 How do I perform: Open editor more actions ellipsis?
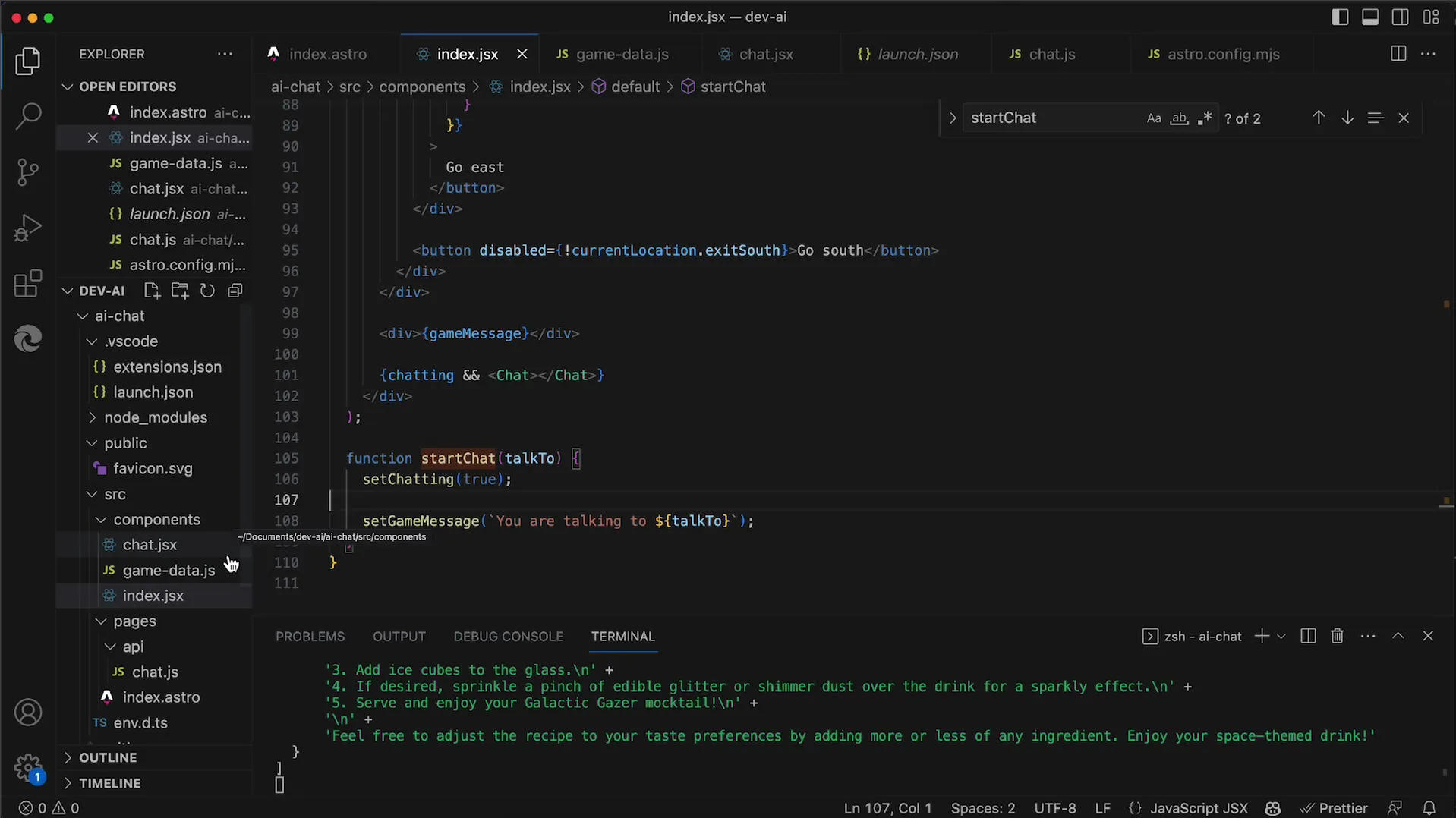[x=1428, y=54]
